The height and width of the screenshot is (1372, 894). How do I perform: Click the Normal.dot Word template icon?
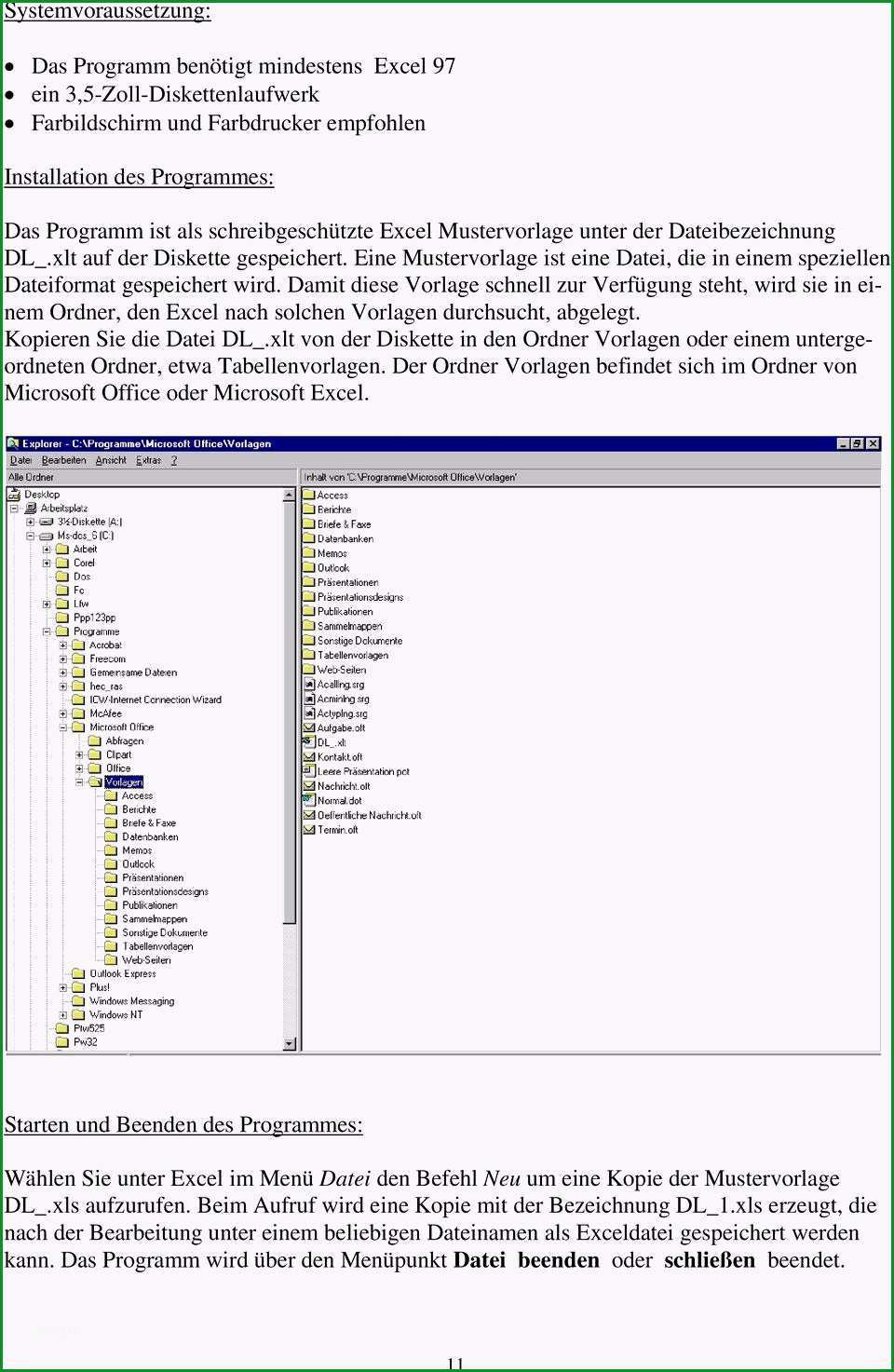(x=309, y=800)
